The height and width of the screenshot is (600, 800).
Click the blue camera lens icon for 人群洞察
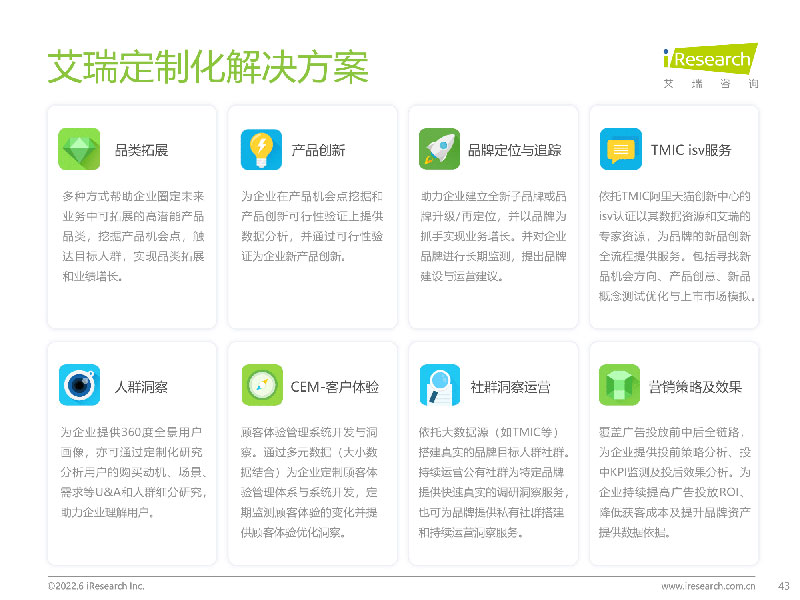pyautogui.click(x=80, y=385)
